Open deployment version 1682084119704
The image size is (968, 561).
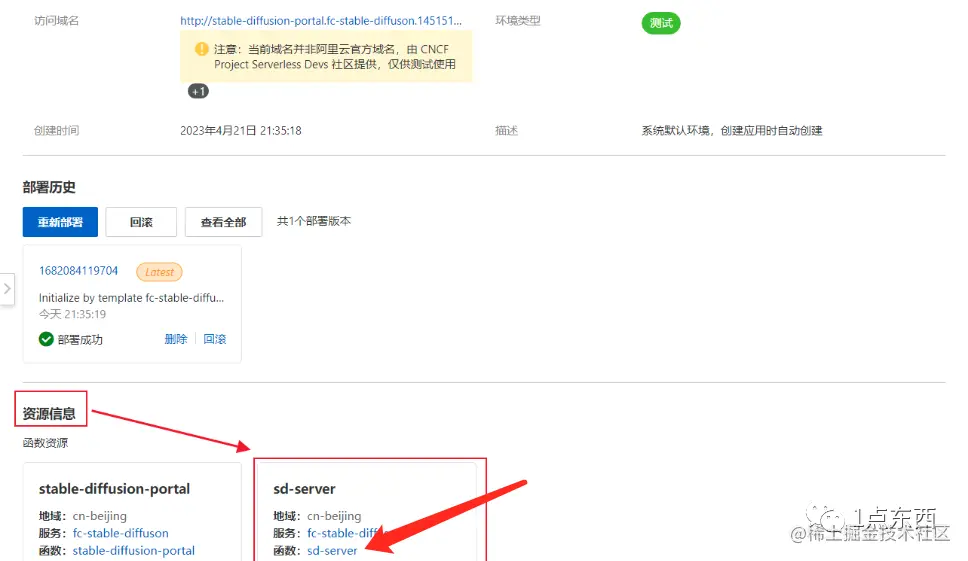coord(78,271)
